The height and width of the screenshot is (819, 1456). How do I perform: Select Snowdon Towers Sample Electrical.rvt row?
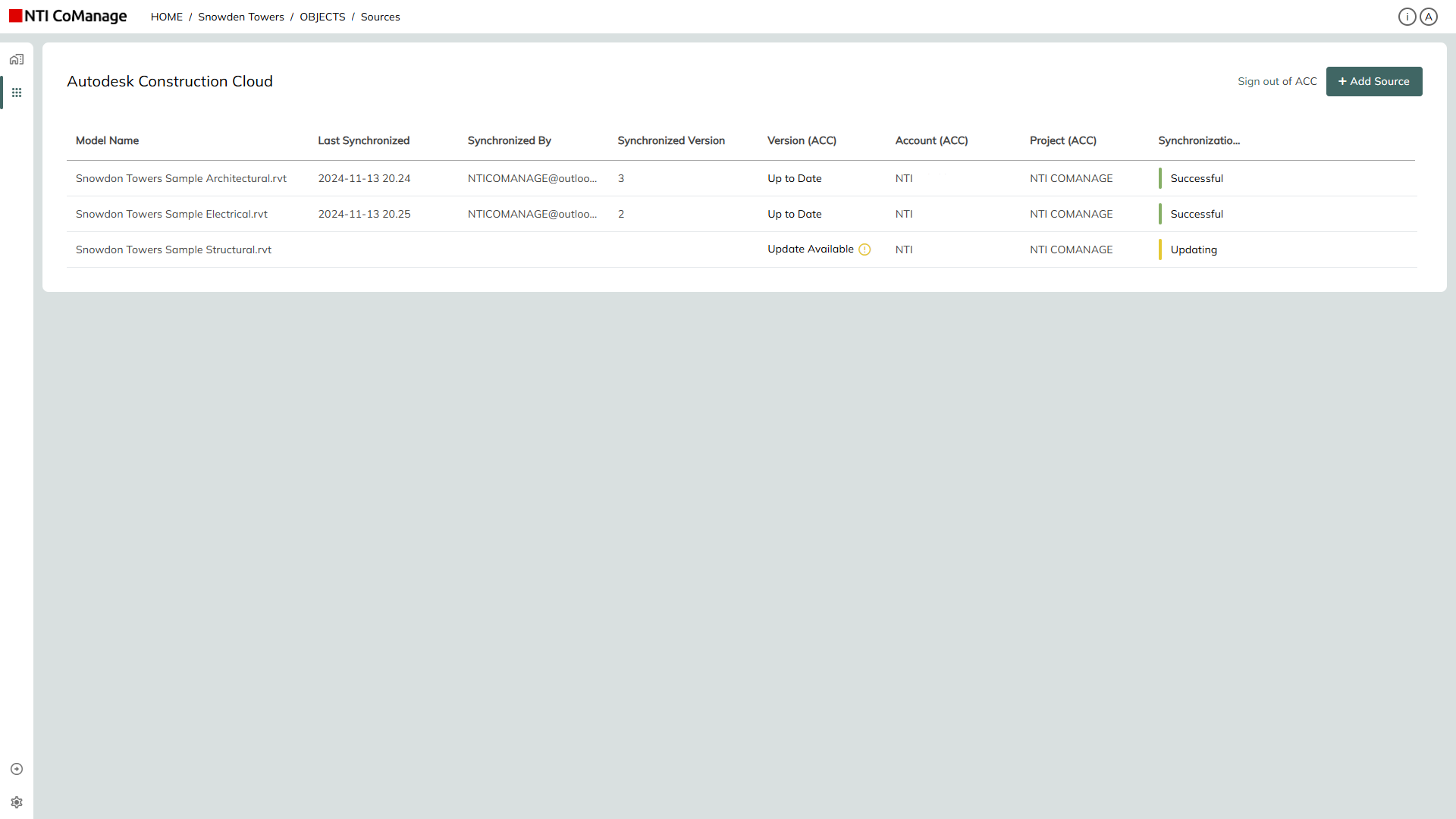741,214
